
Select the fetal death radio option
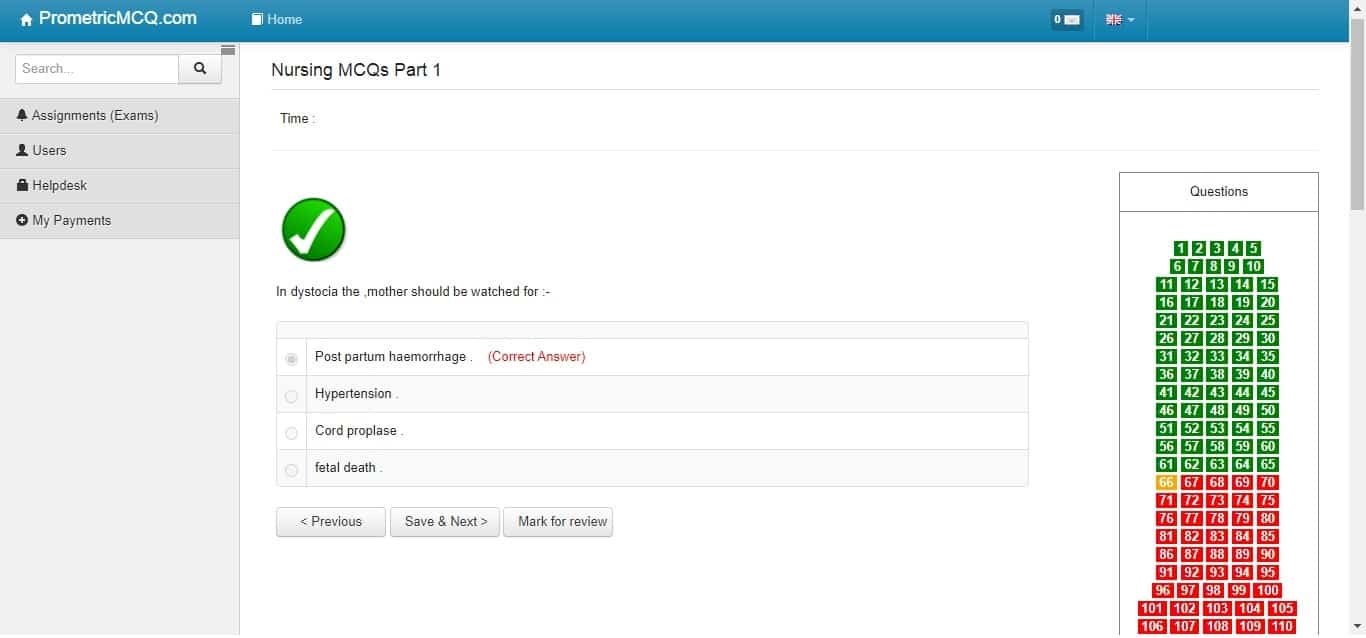point(291,470)
